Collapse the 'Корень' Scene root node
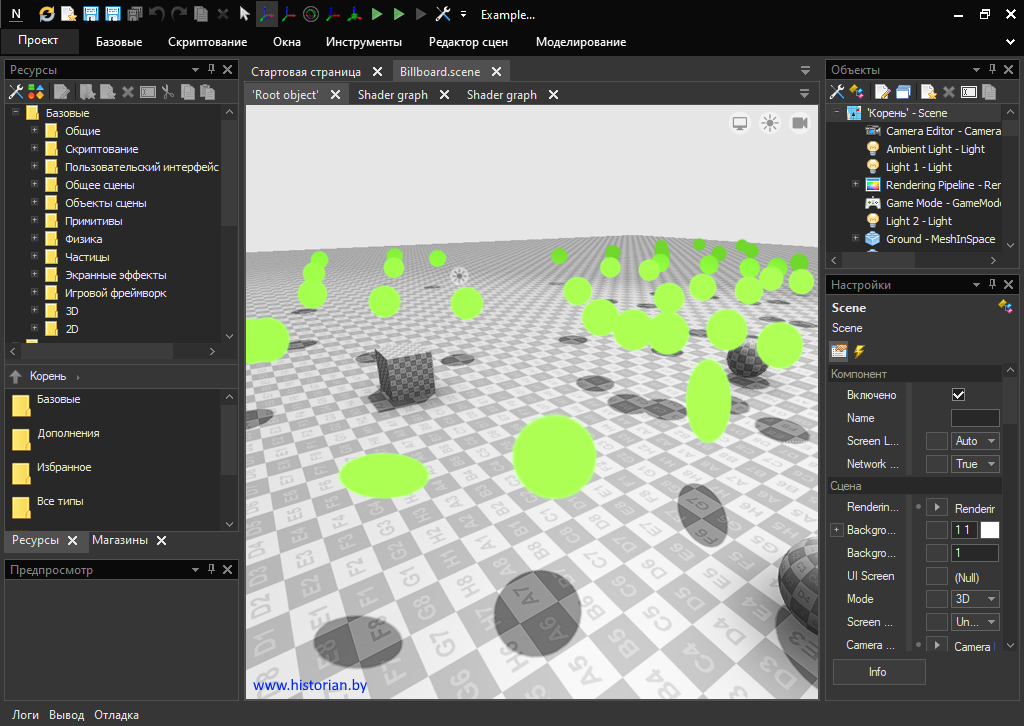Image resolution: width=1024 pixels, height=726 pixels. [837, 113]
